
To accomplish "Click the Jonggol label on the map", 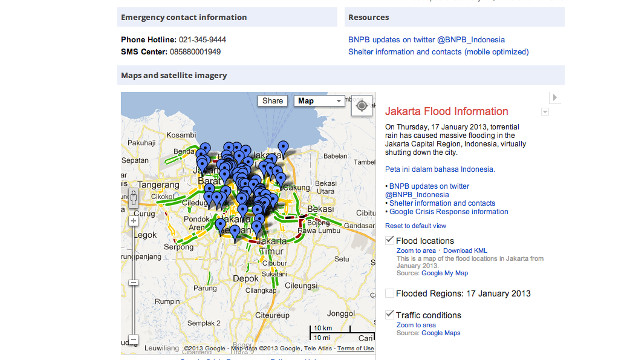I will tap(341, 313).
